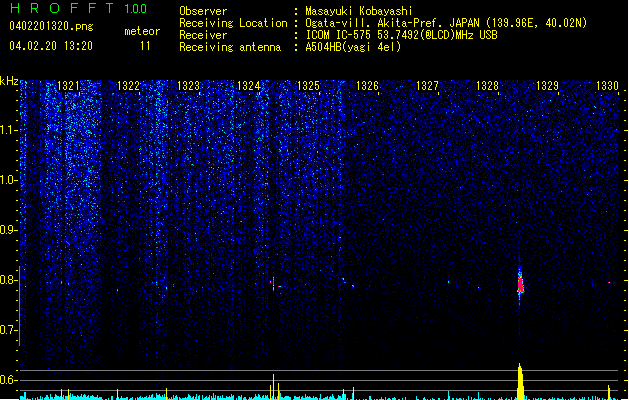Click the tall yellow power spike near 1328

pyautogui.click(x=520, y=381)
